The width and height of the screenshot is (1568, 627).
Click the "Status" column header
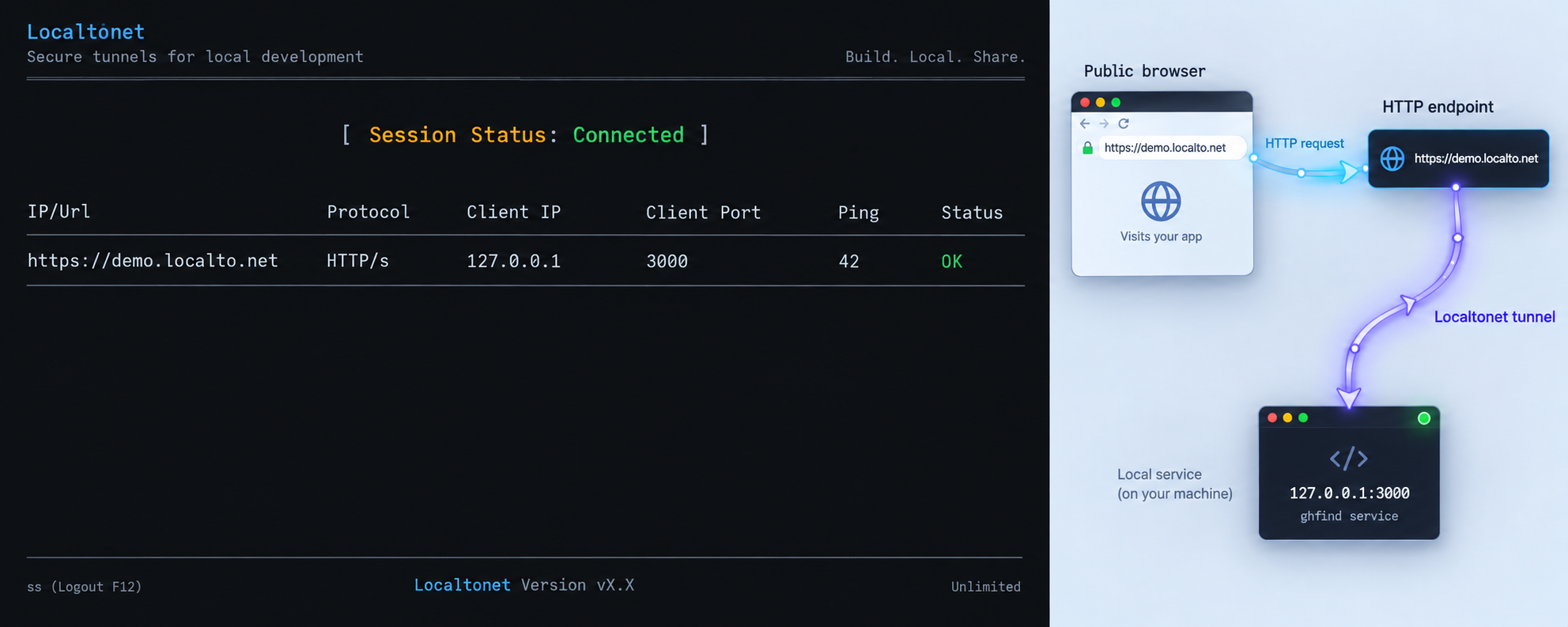pyautogui.click(x=972, y=212)
